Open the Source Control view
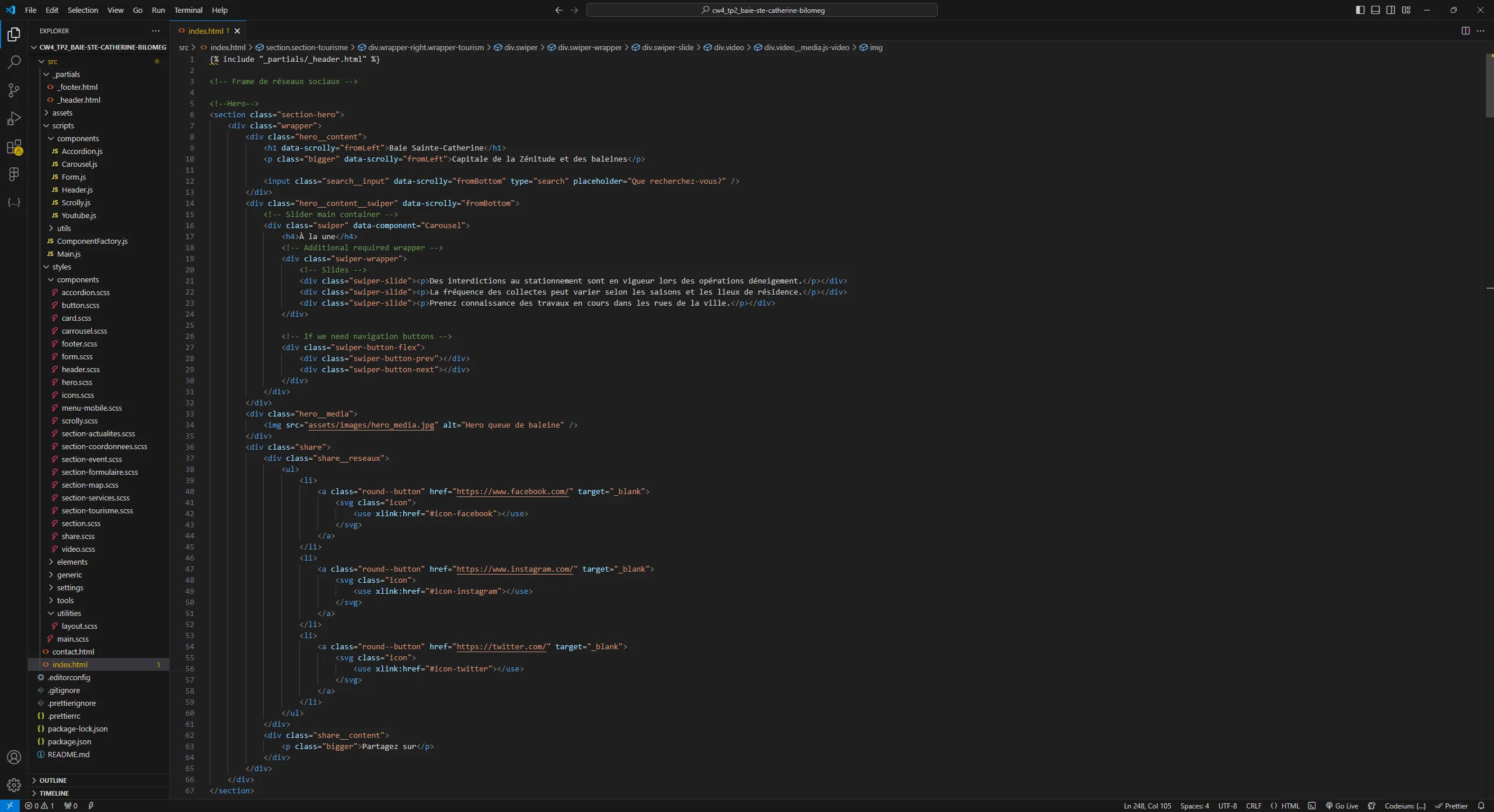The width and height of the screenshot is (1494, 812). coord(13,90)
